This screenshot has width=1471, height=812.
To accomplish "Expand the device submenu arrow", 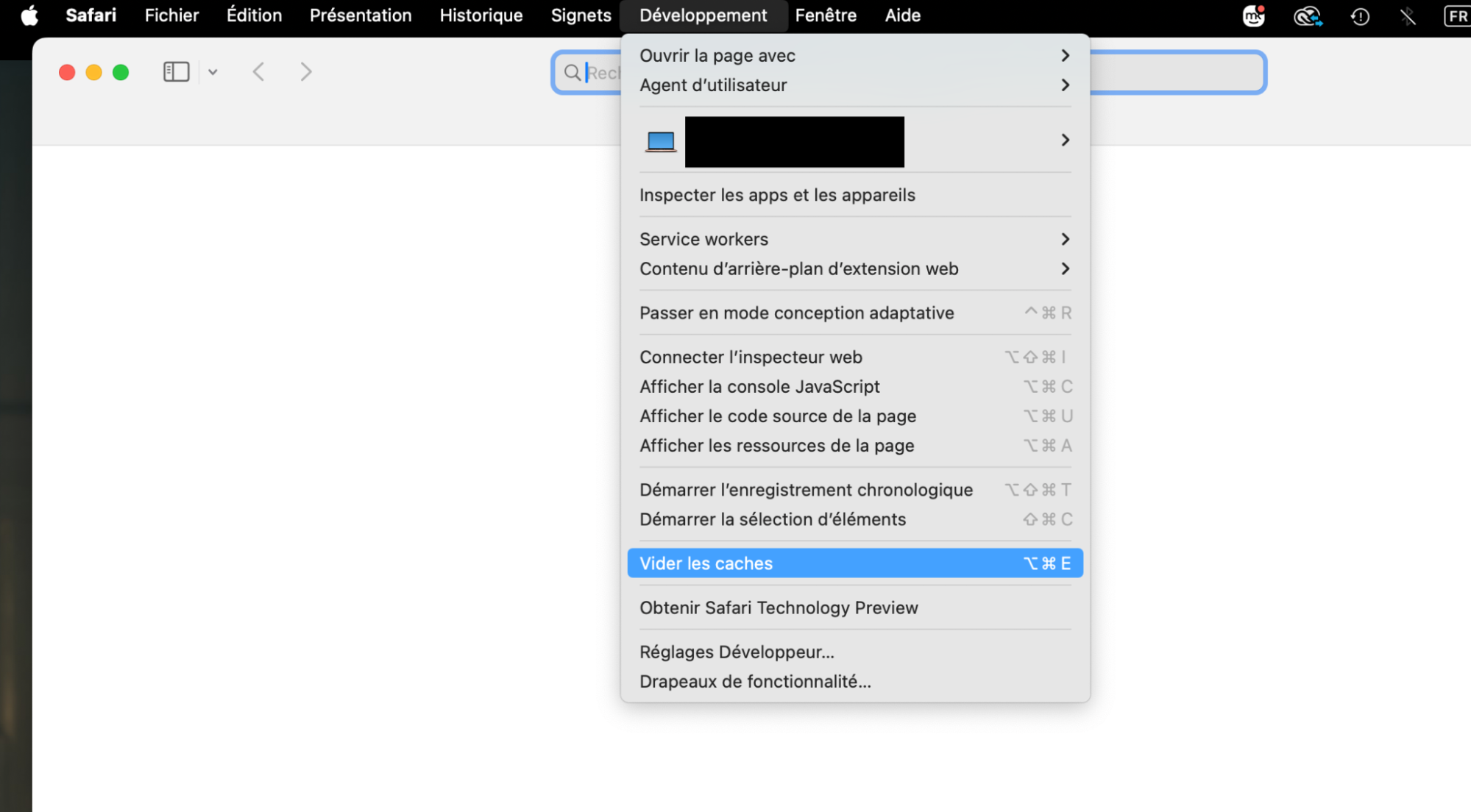I will [1065, 140].
